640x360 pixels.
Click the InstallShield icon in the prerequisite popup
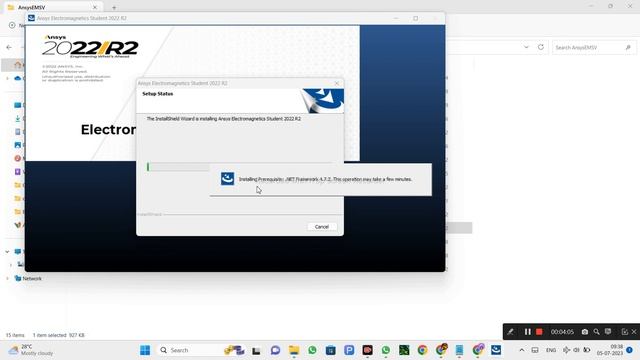[227, 179]
